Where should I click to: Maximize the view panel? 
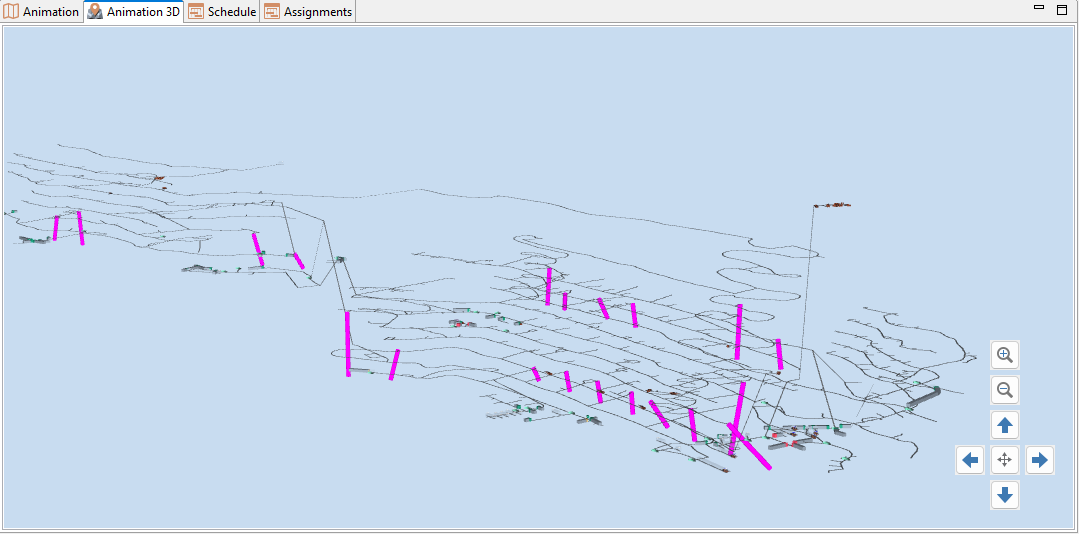[1062, 10]
